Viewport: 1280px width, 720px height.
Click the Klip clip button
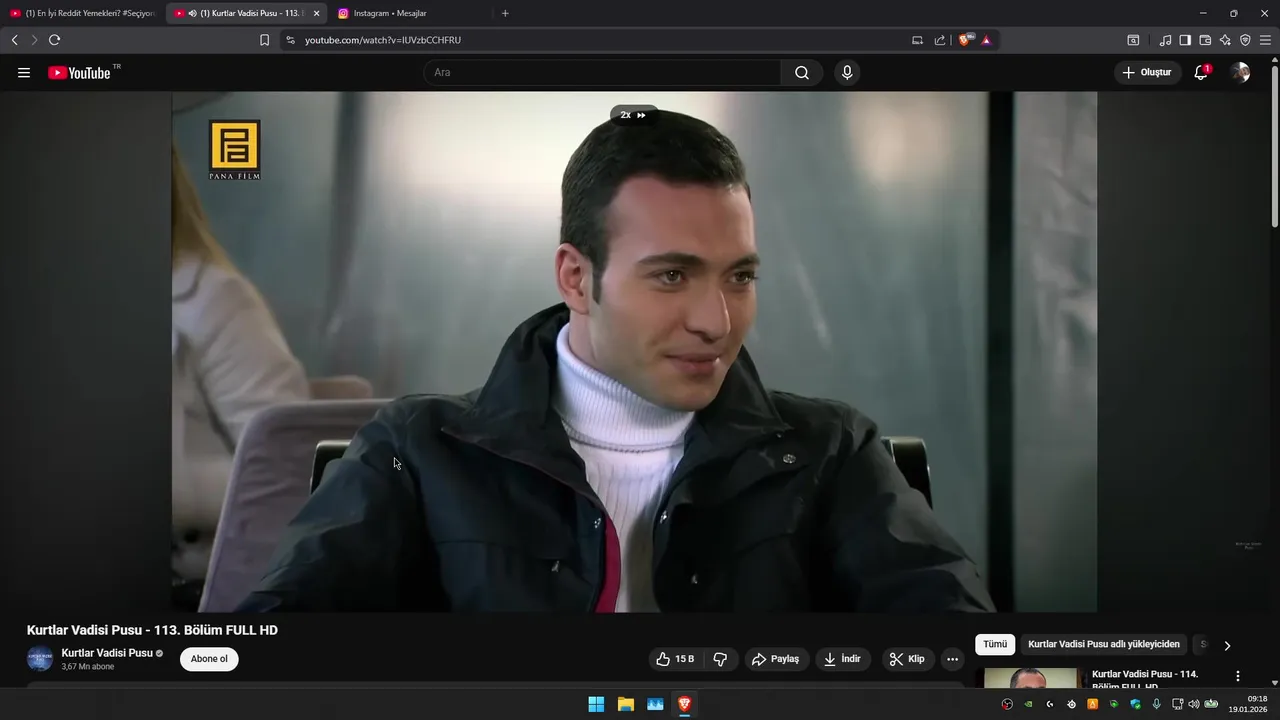[x=907, y=659]
